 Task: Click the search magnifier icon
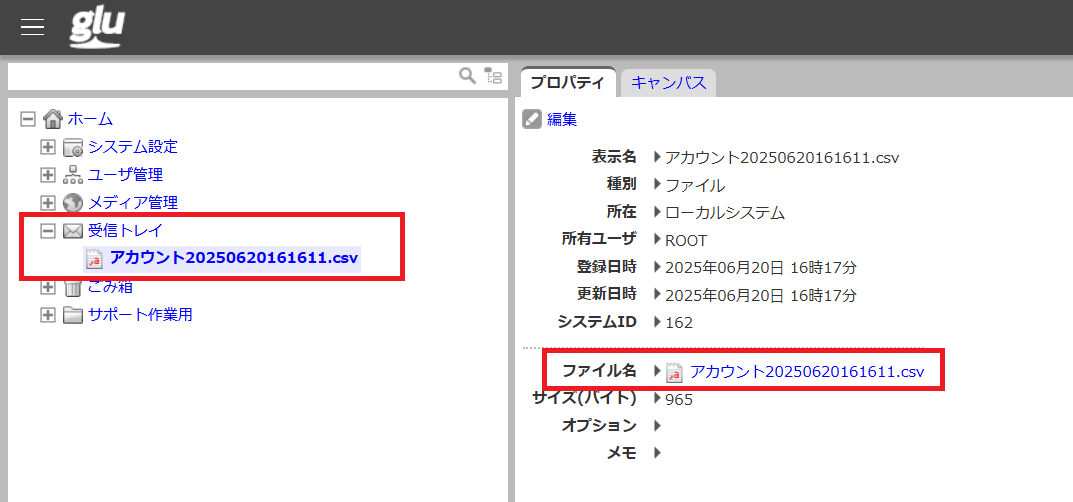point(467,76)
